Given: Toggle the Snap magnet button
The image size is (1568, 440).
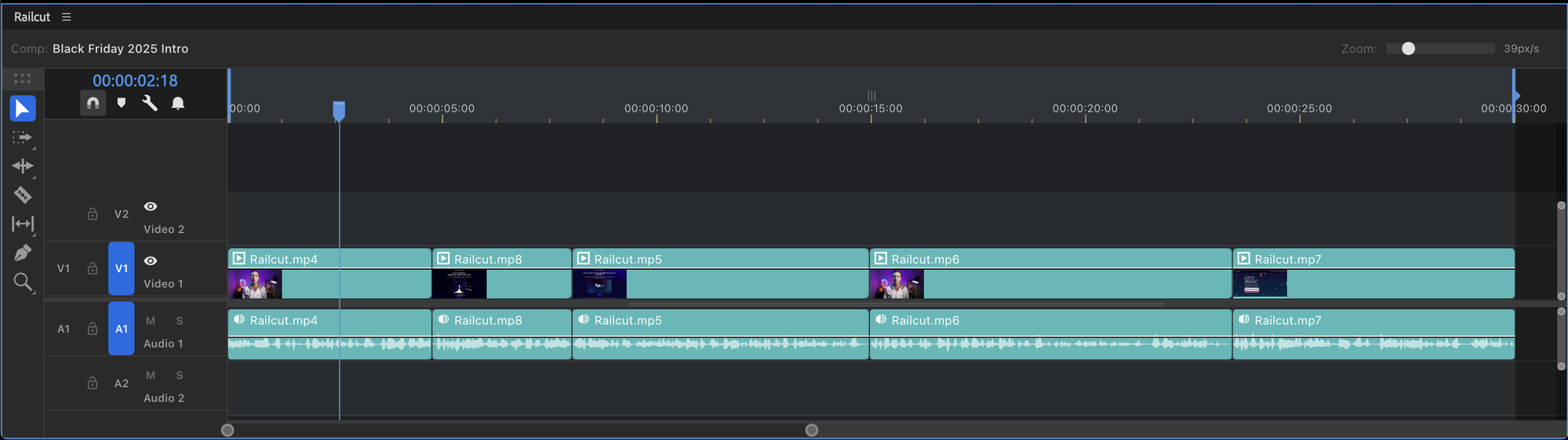Looking at the screenshot, I should point(93,103).
